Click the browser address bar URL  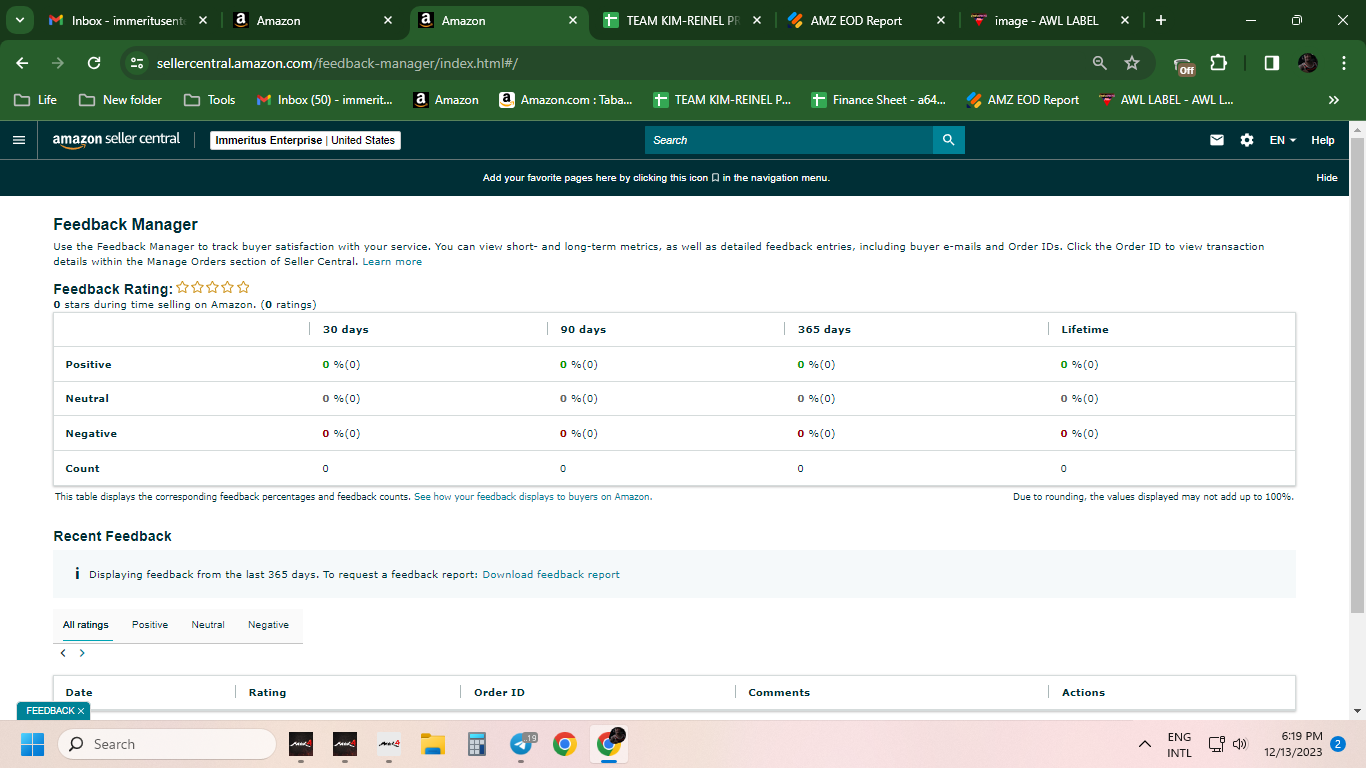coord(337,63)
